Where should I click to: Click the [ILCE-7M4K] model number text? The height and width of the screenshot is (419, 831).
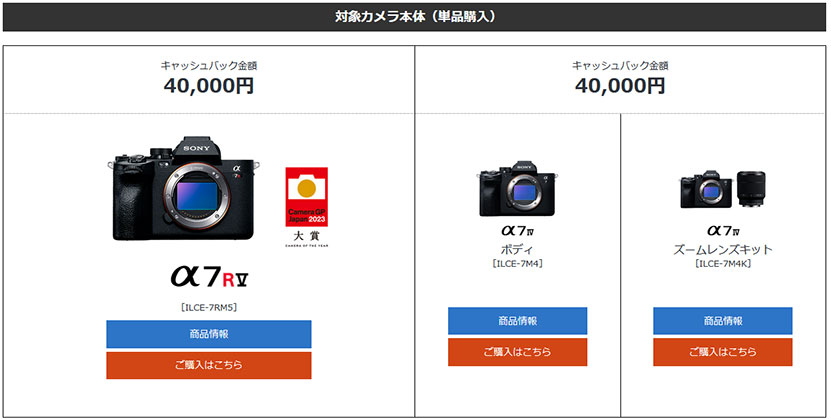(723, 263)
